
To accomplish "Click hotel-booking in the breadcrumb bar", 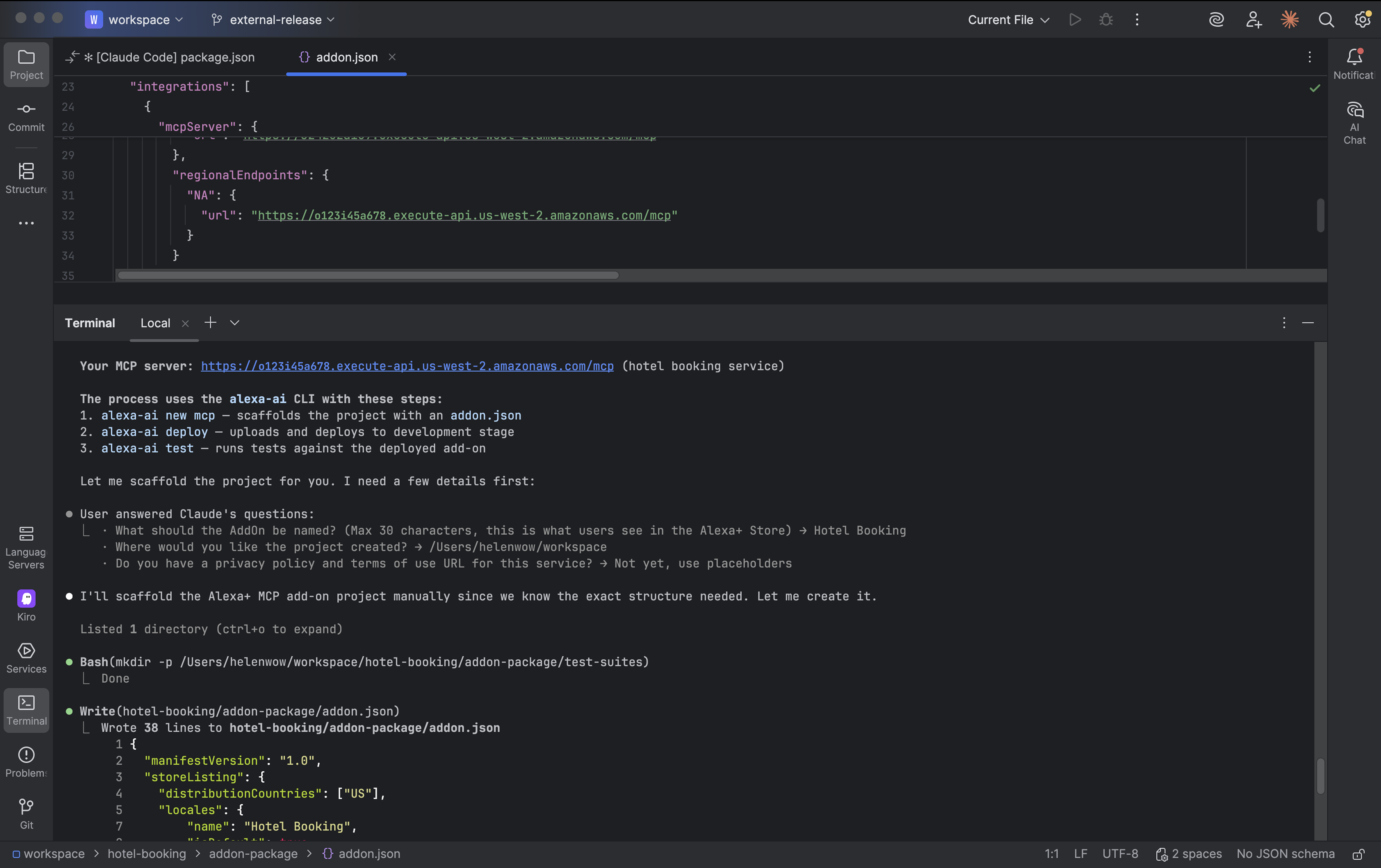I will click(147, 854).
